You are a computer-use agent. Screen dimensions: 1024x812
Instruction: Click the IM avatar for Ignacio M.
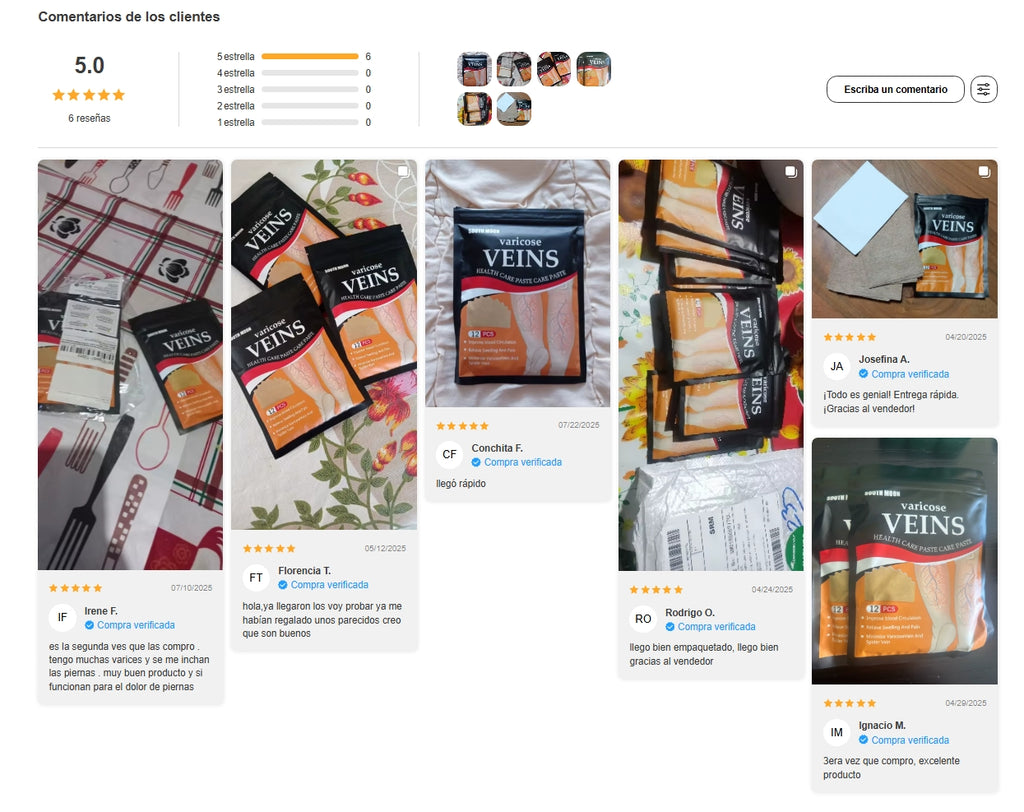pyautogui.click(x=837, y=732)
